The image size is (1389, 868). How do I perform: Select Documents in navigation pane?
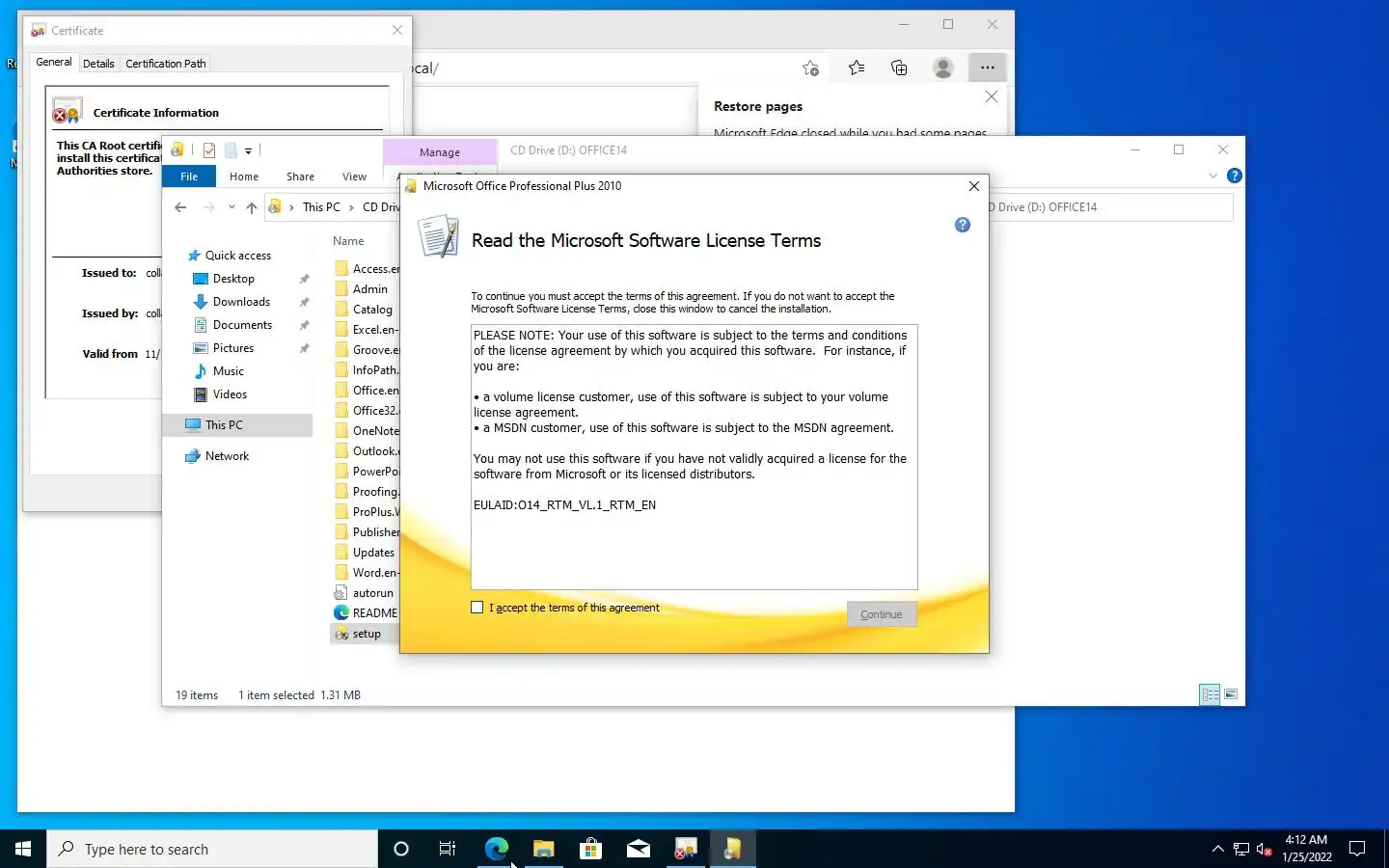(242, 325)
